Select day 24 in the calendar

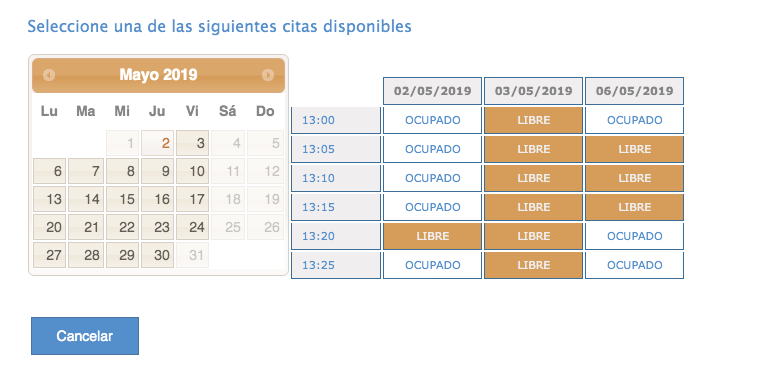coord(192,227)
